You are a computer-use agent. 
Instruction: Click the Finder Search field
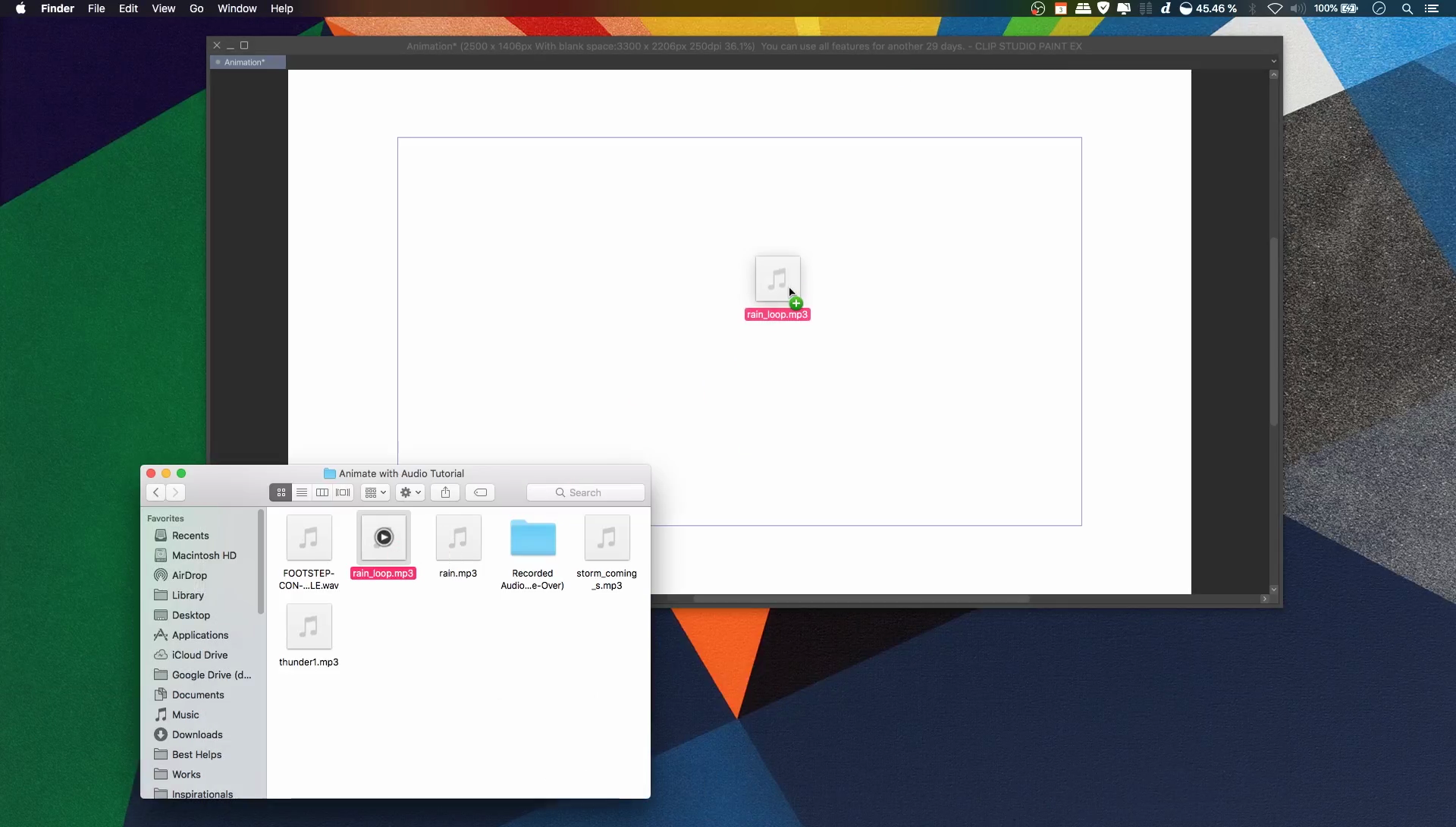585,492
